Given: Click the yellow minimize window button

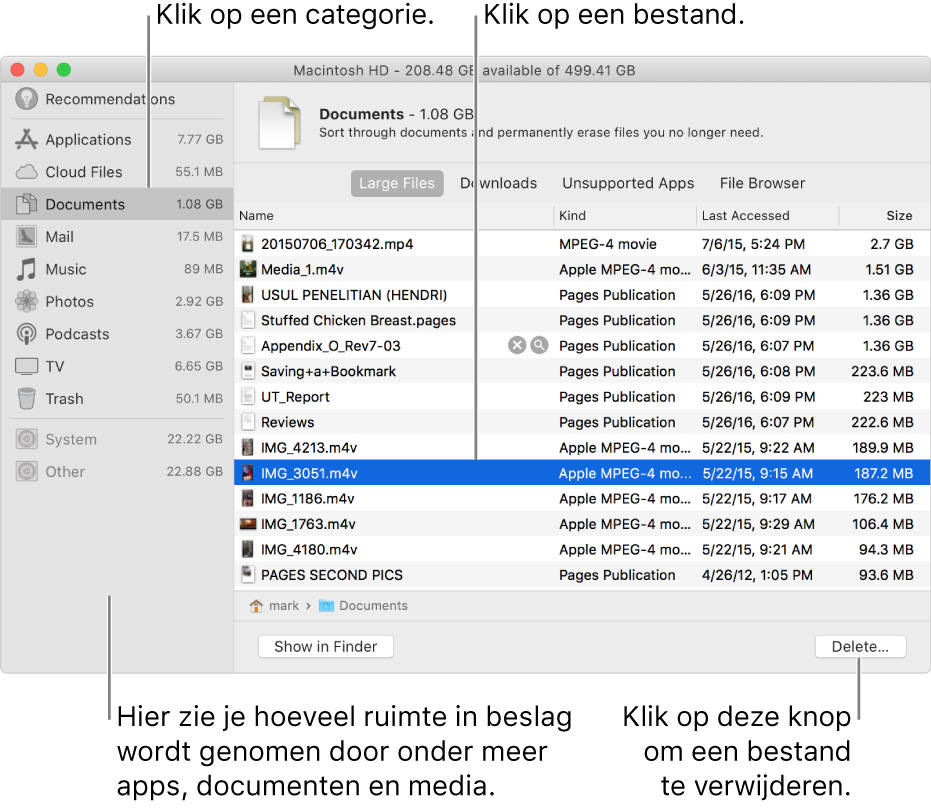Looking at the screenshot, I should pyautogui.click(x=40, y=69).
